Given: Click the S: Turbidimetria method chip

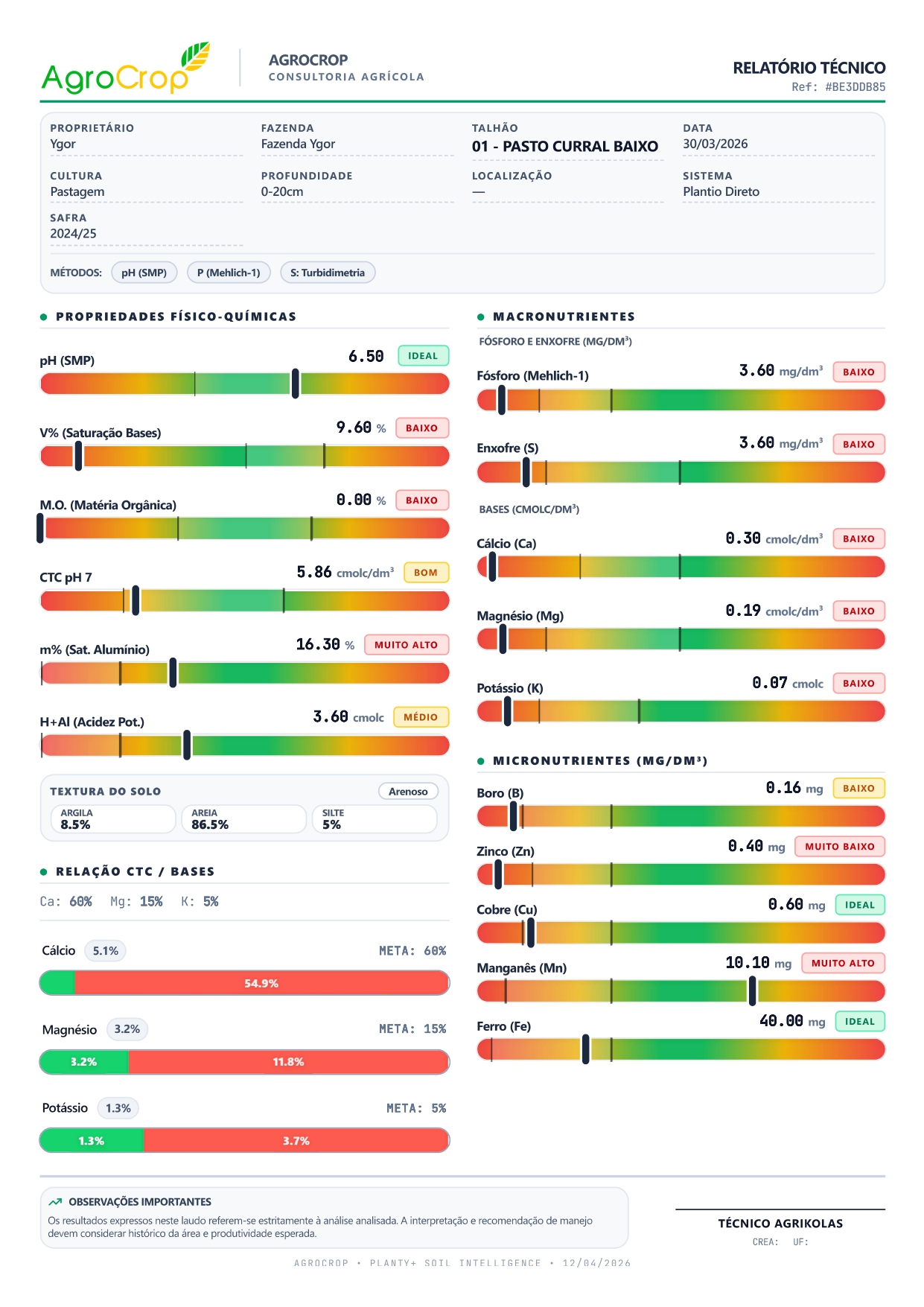Looking at the screenshot, I should coord(328,273).
